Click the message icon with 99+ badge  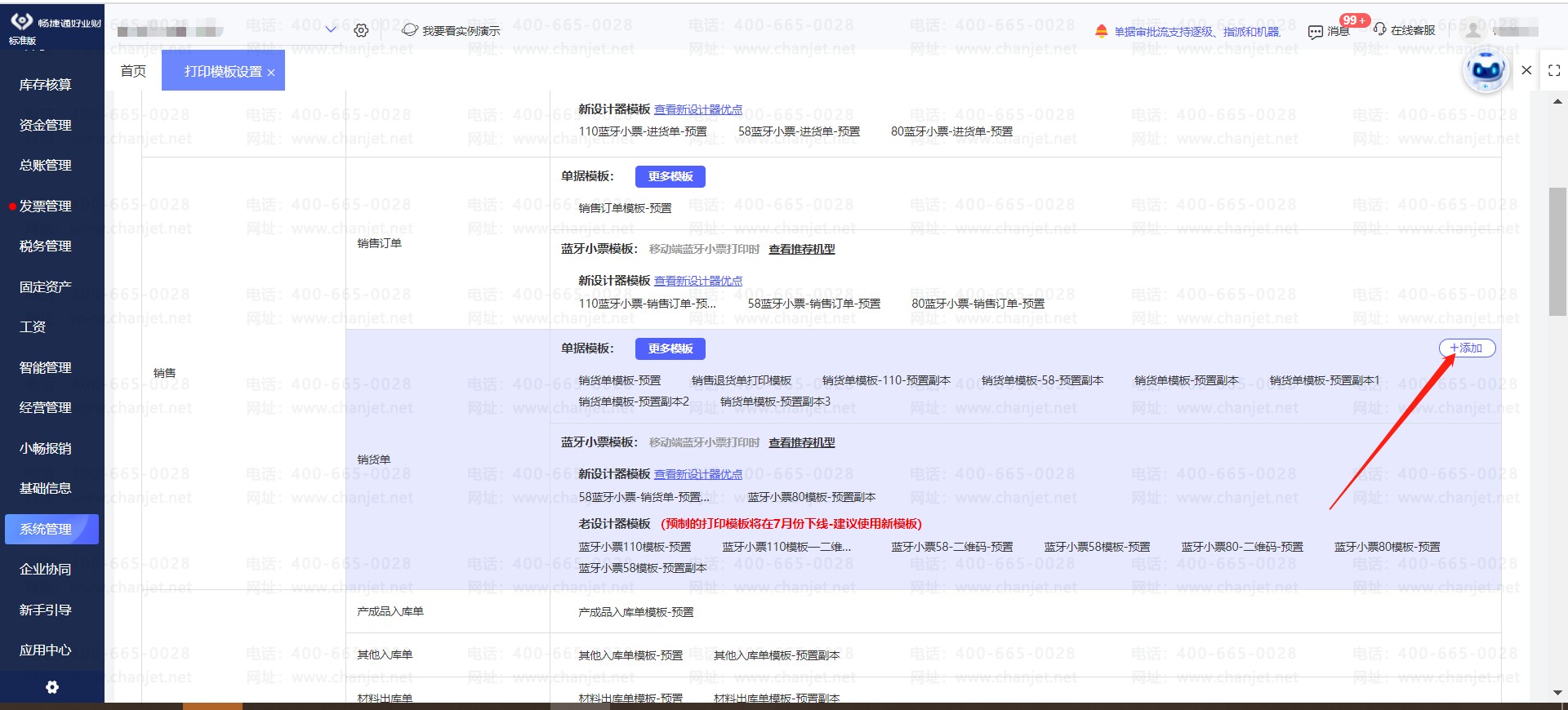pos(1315,31)
